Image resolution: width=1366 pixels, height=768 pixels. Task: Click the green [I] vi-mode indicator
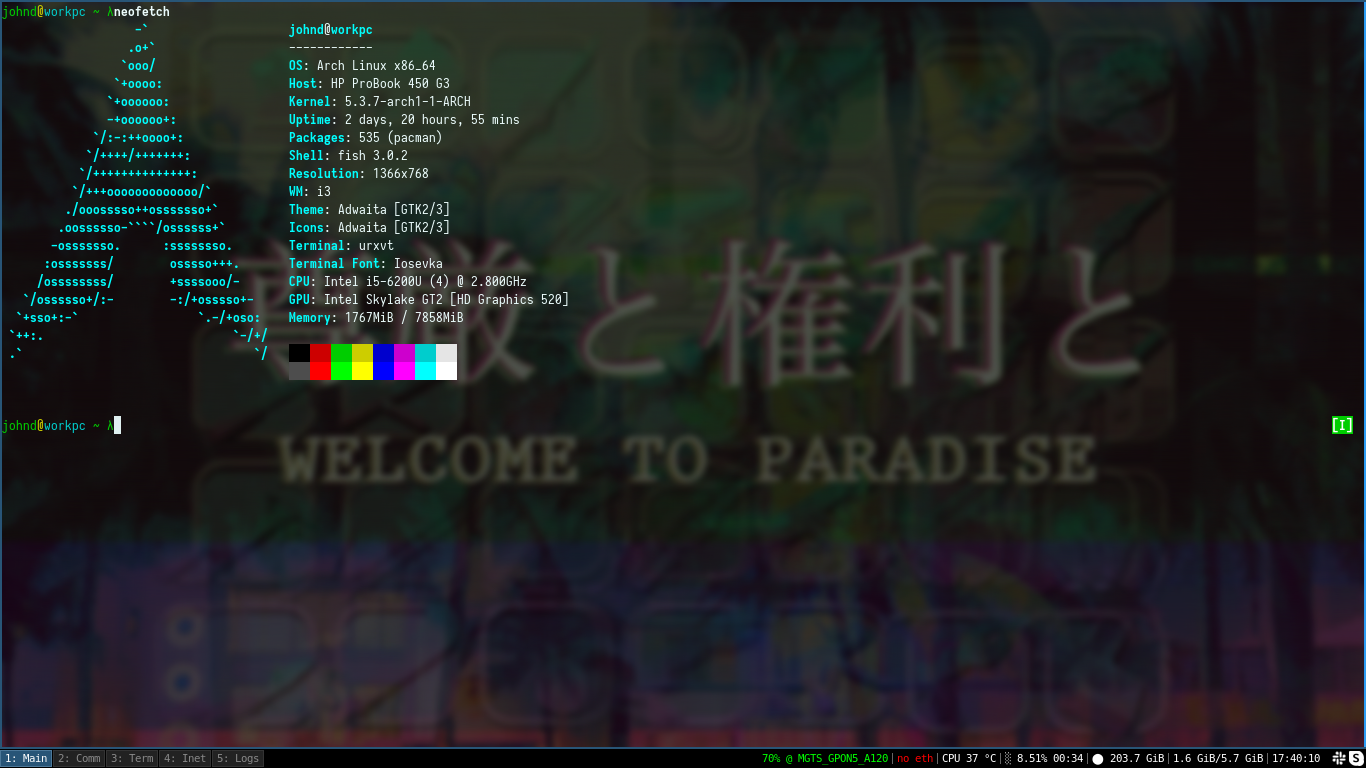1344,424
